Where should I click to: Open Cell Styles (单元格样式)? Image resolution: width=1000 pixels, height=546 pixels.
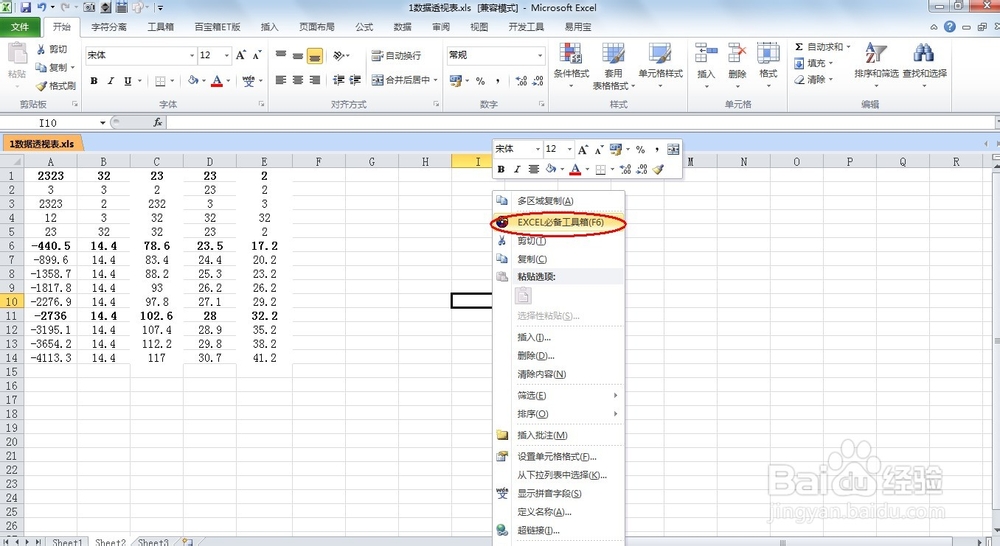coord(660,64)
